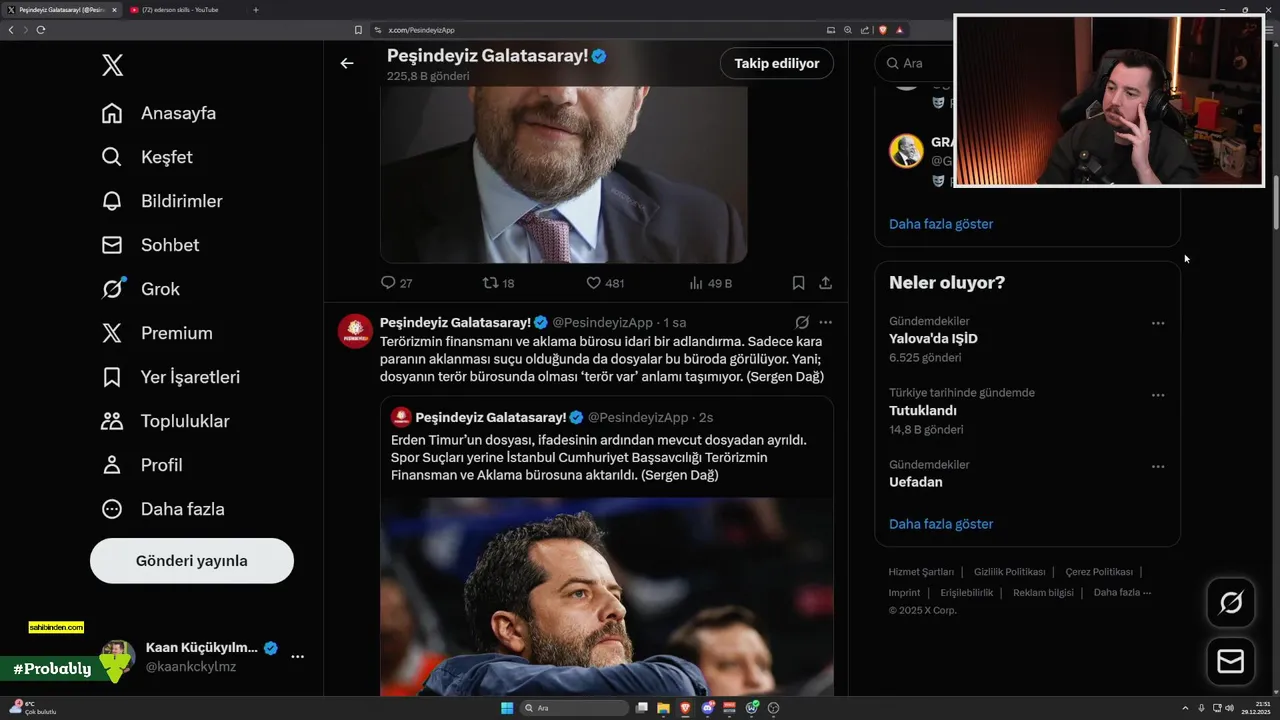Open Çerez Politikası footer link
1280x720 pixels.
(x=1099, y=572)
